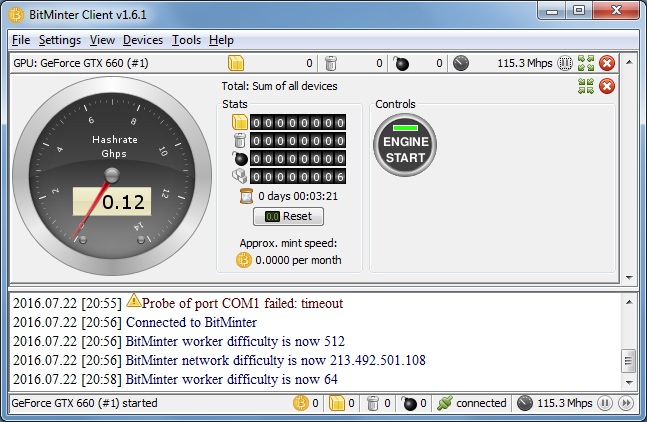Close the Total Sum of all devices panel
The image size is (647, 422).
click(607, 86)
